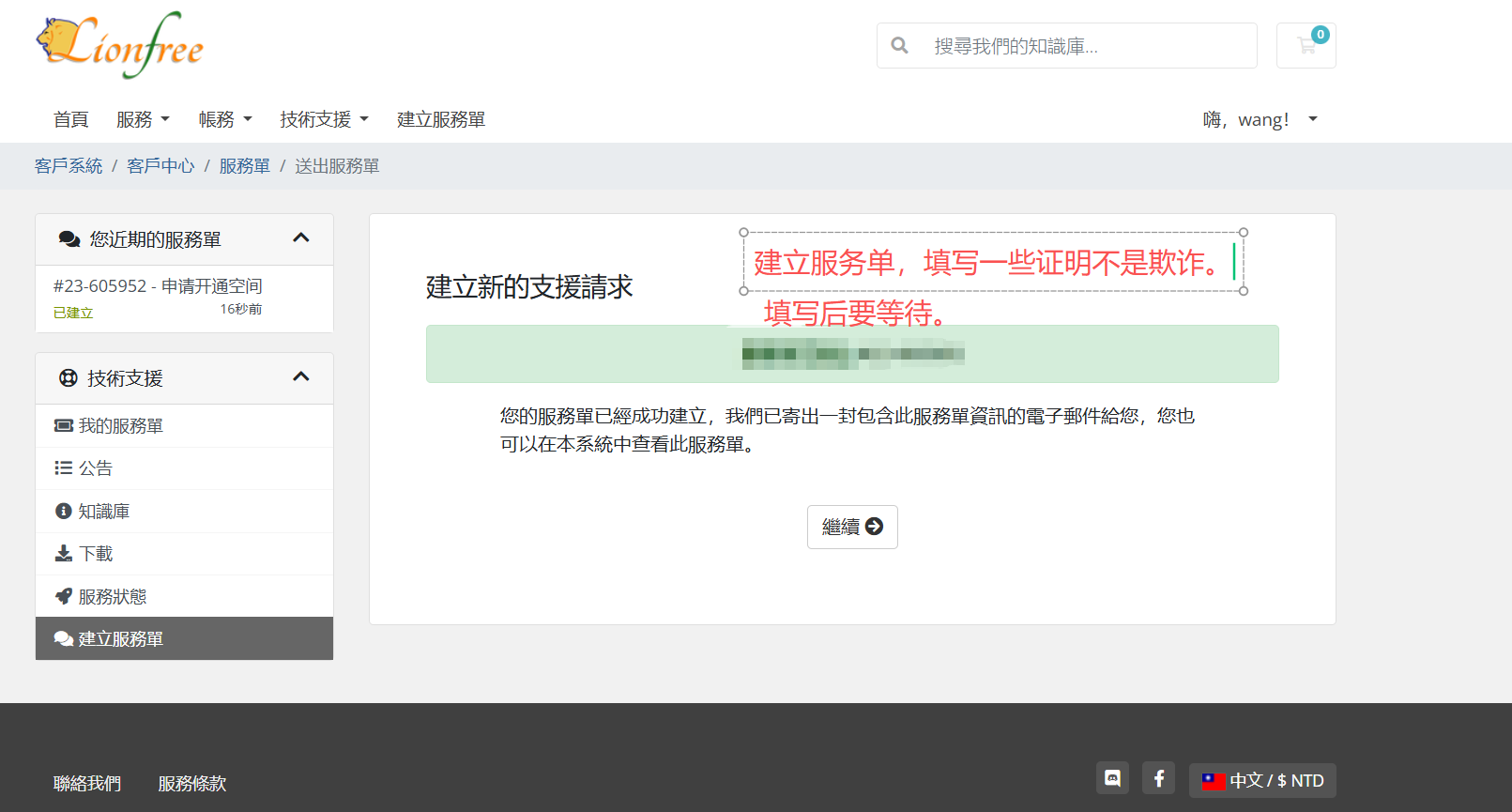Collapse the 技術支援 sidebar panel chevron
The height and width of the screenshot is (812, 1512).
pos(300,376)
